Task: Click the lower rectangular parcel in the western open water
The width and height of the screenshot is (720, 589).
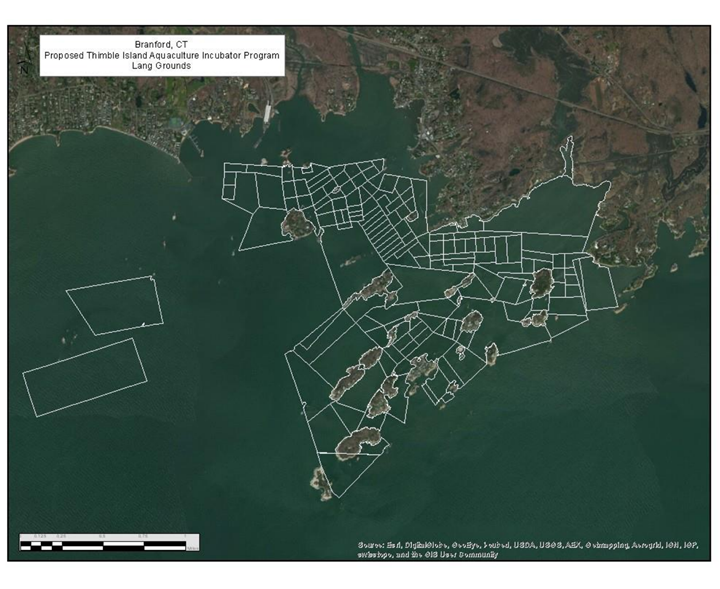Action: pos(85,377)
